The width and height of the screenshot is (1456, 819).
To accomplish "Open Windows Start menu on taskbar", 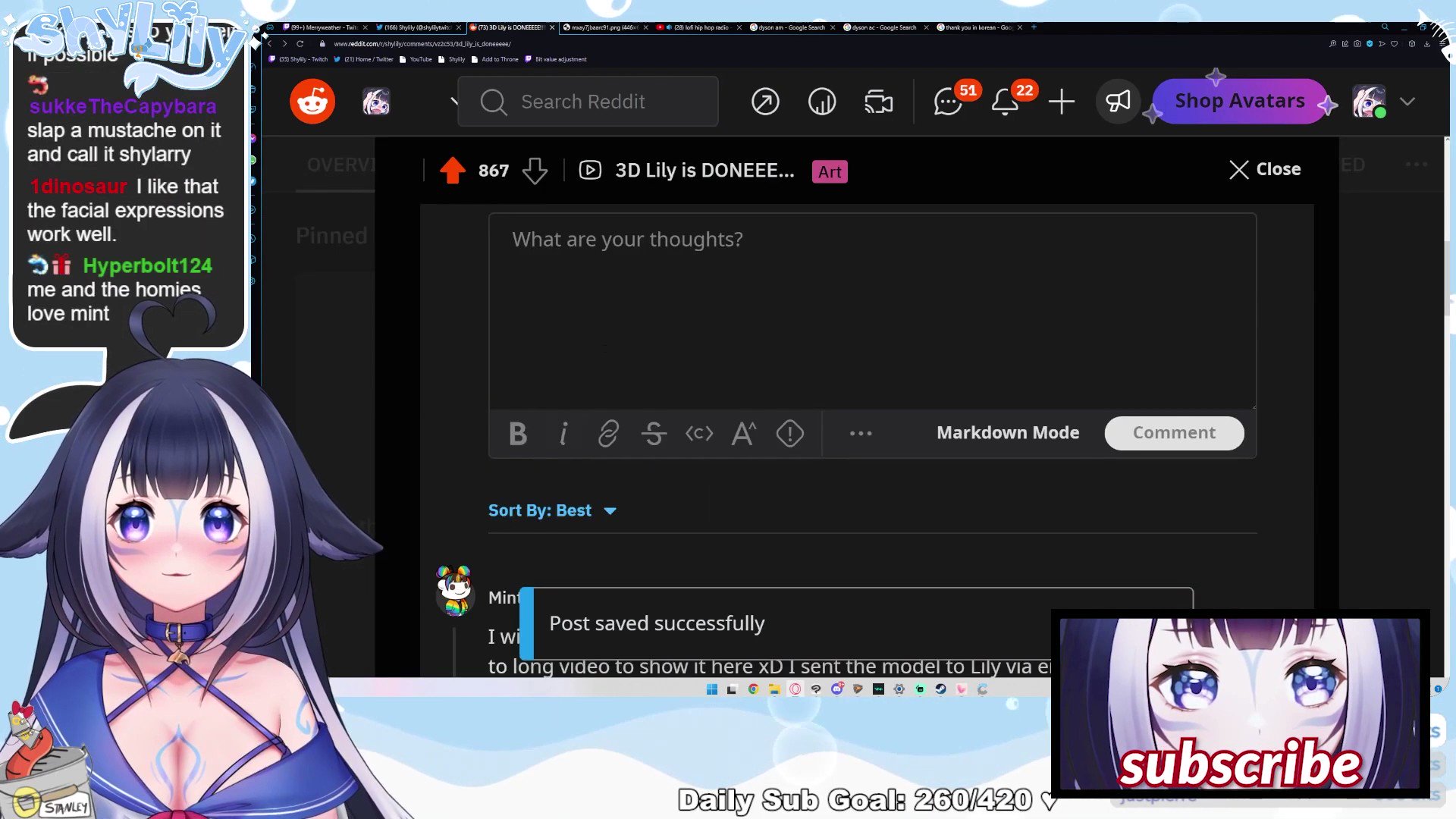I will click(711, 689).
